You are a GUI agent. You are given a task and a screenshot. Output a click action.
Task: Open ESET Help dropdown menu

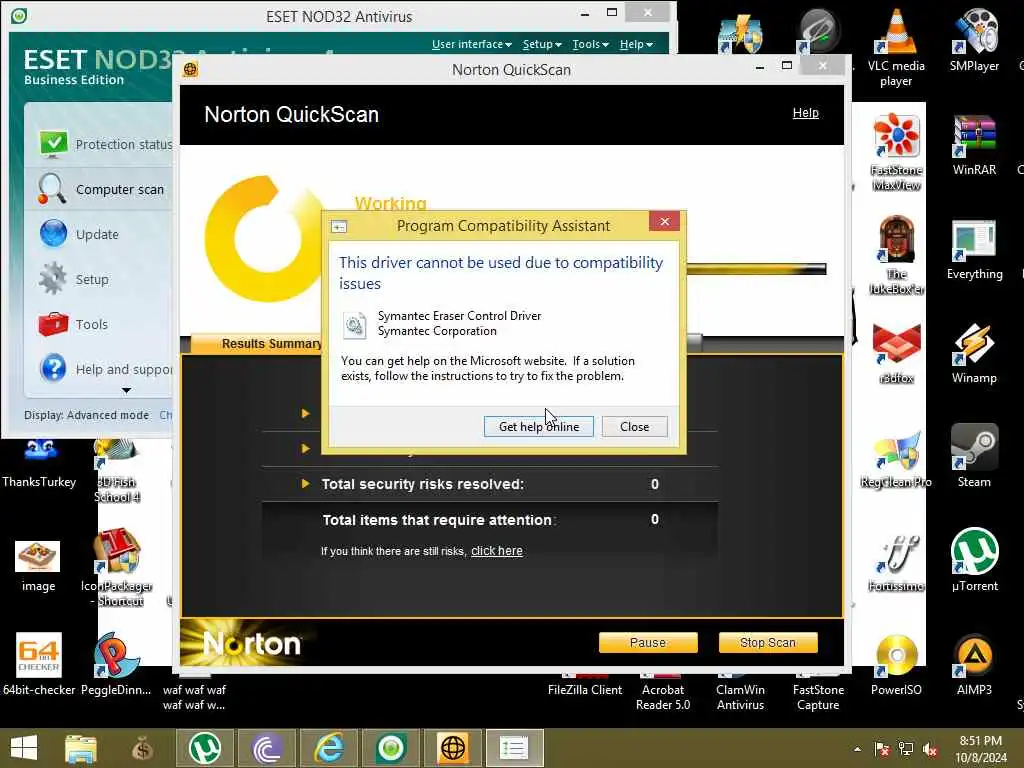pyautogui.click(x=636, y=44)
